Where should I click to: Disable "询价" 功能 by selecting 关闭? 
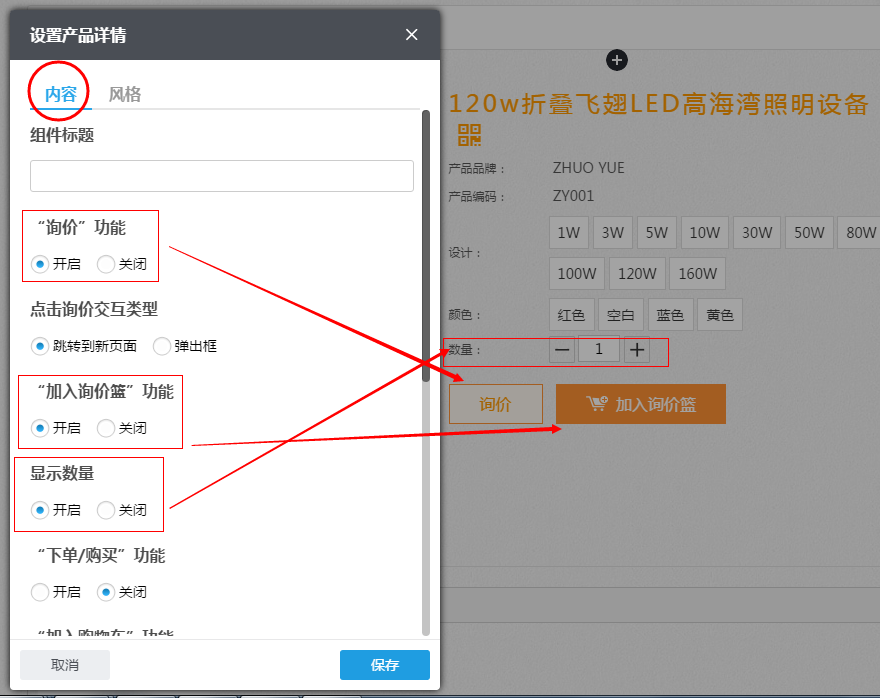106,264
